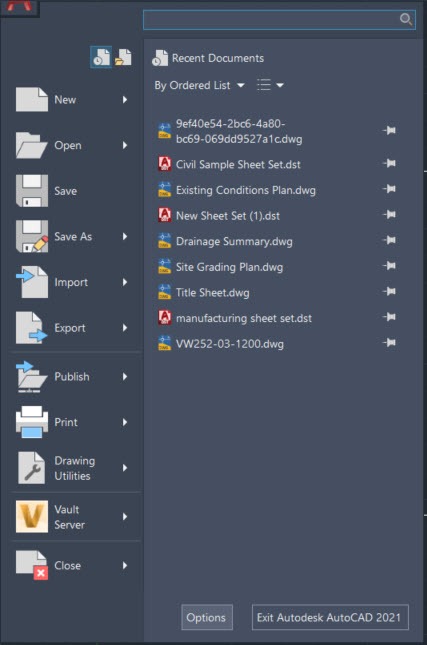Open recent file VW252-03-1200.dwg
The height and width of the screenshot is (645, 427).
tap(230, 343)
